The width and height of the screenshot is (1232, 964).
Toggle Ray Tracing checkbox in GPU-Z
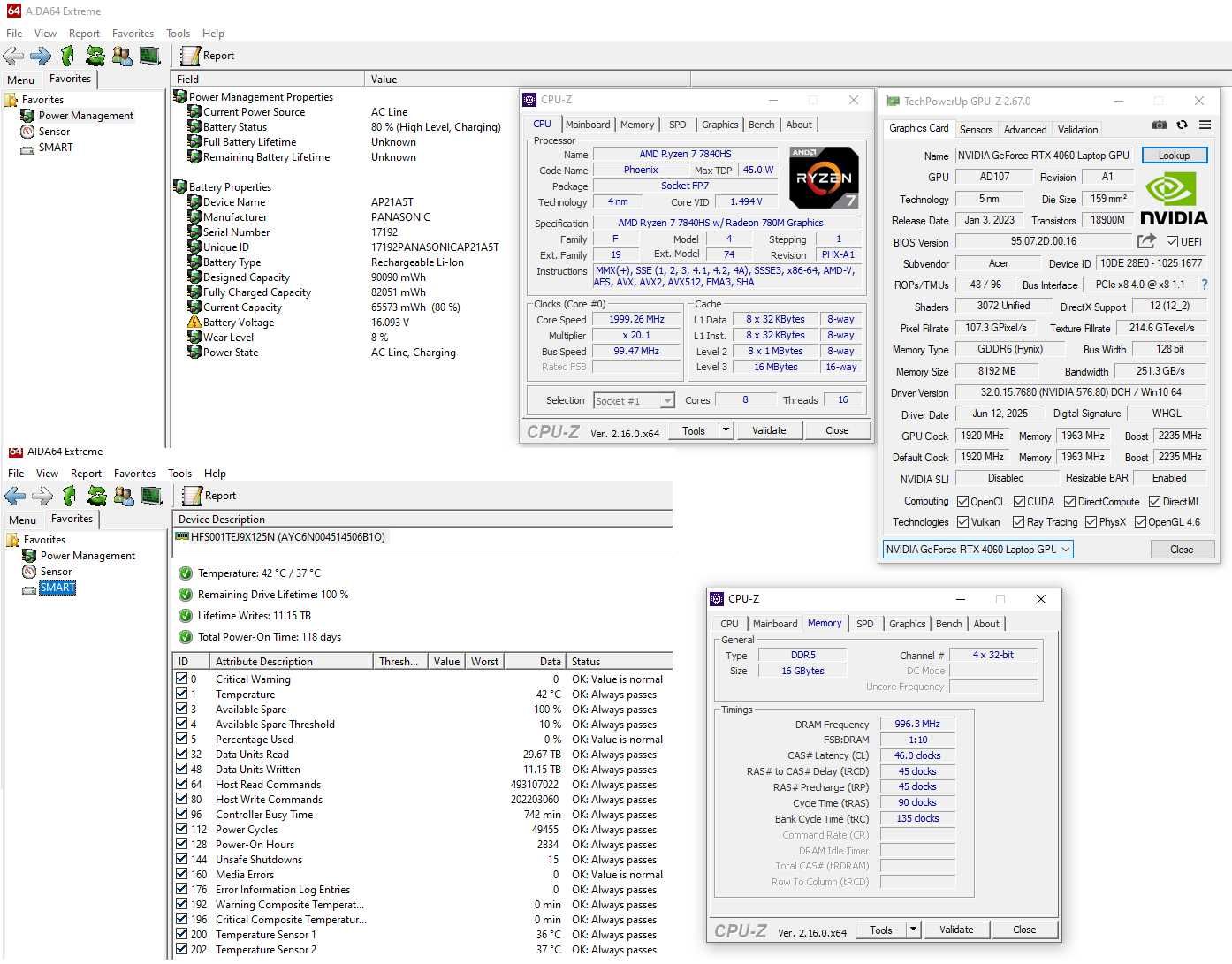(1018, 522)
